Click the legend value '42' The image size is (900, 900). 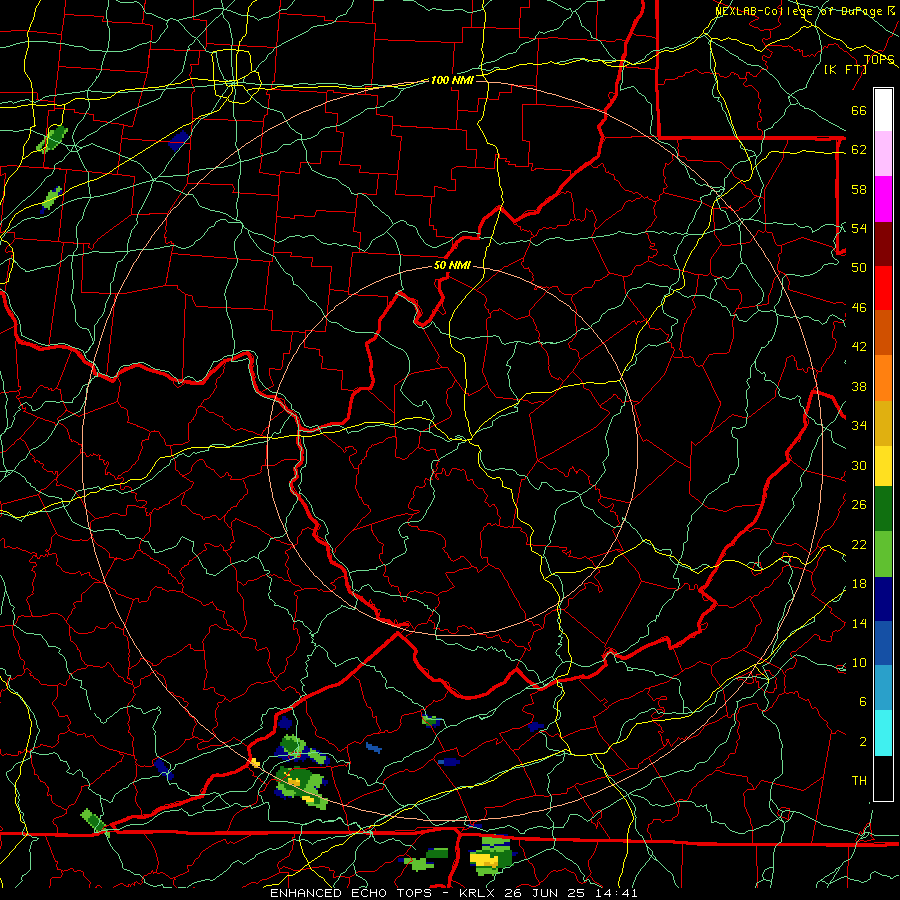point(859,347)
